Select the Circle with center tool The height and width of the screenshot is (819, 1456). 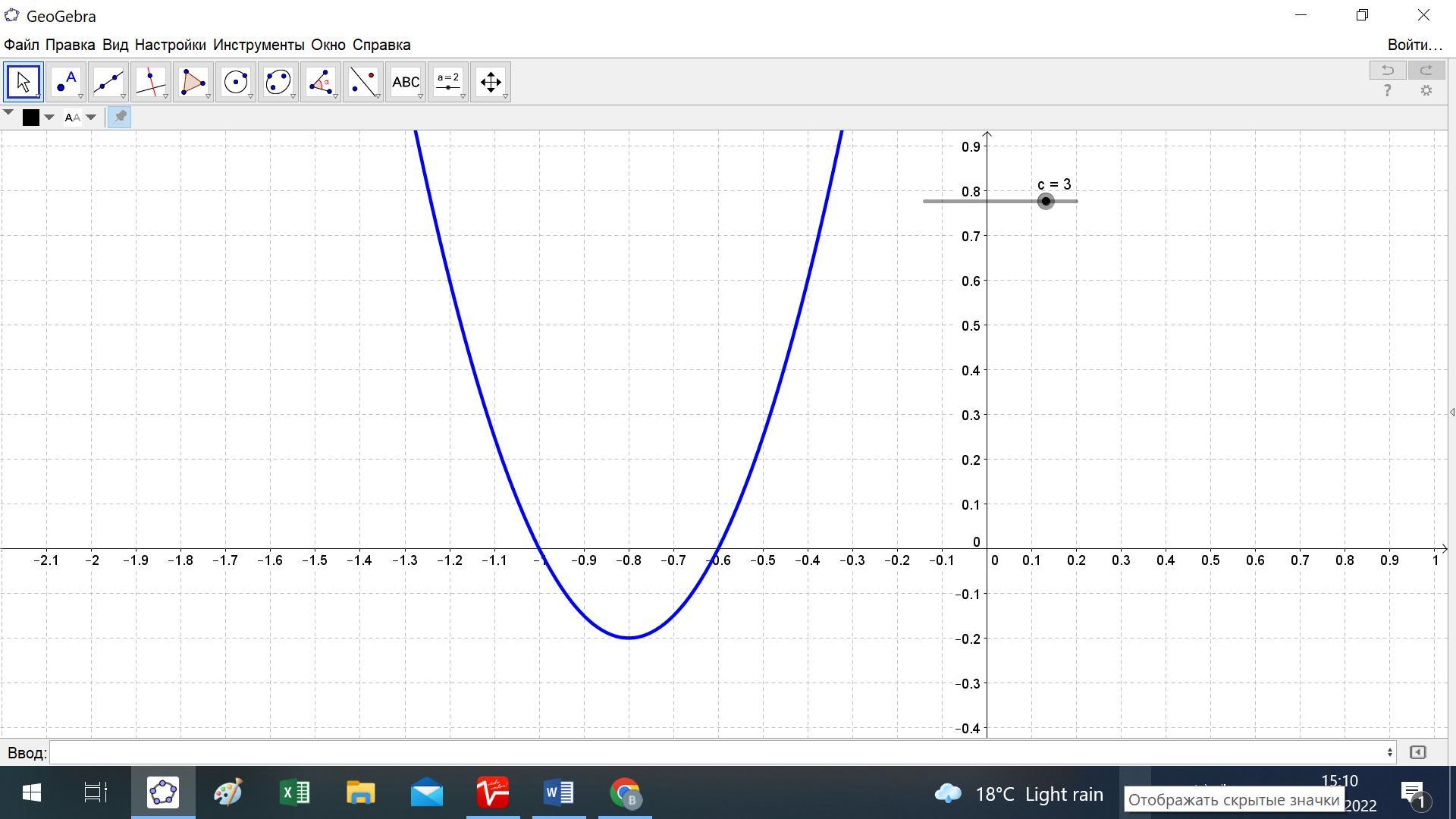click(236, 82)
